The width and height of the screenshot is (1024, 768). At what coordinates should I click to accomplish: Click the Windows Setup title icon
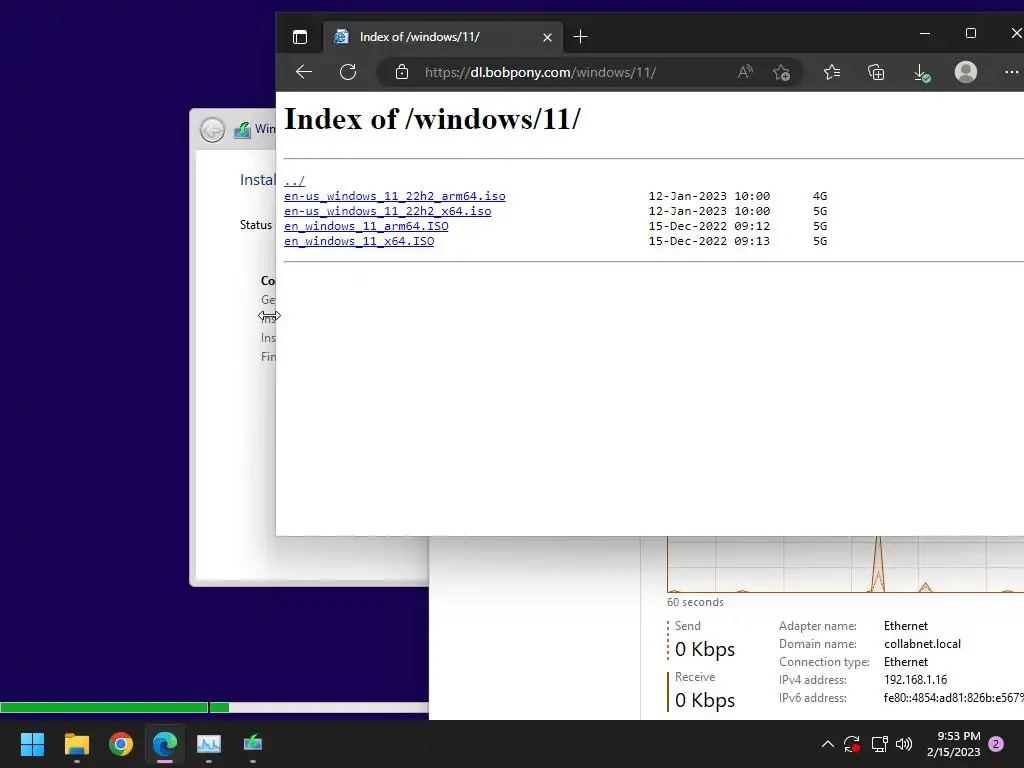point(242,130)
